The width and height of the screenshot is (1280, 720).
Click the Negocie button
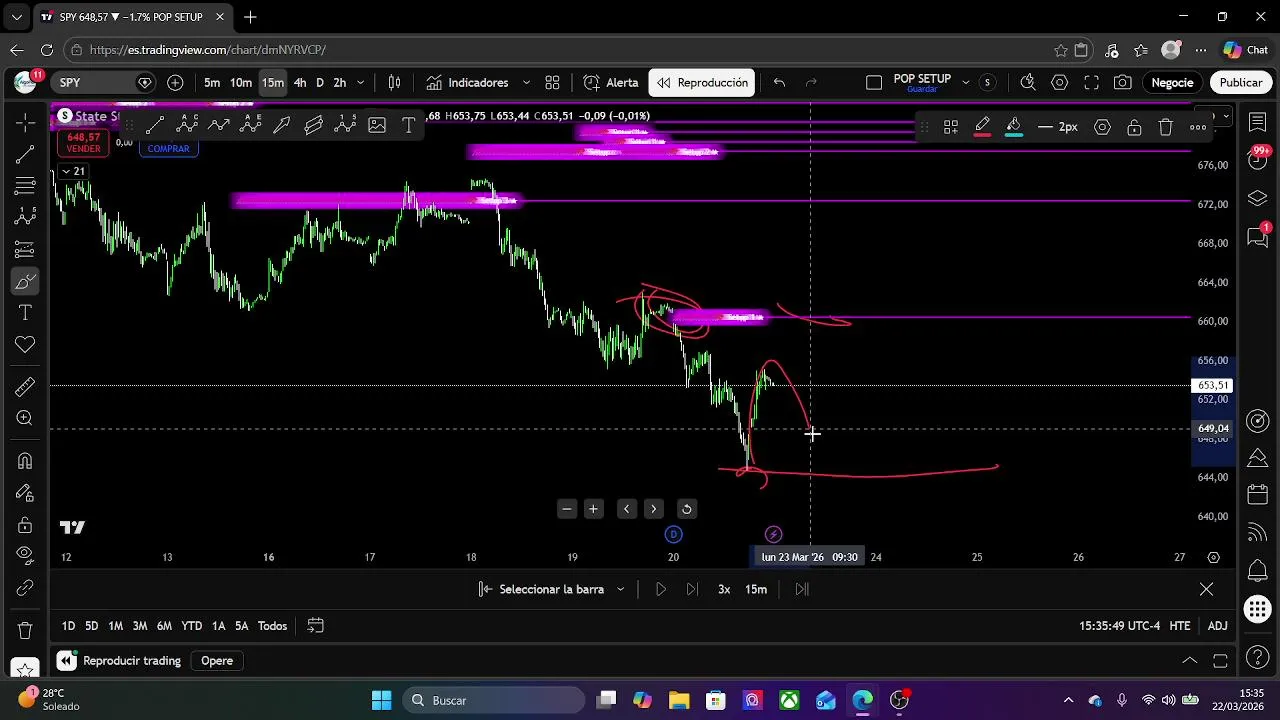(1172, 83)
